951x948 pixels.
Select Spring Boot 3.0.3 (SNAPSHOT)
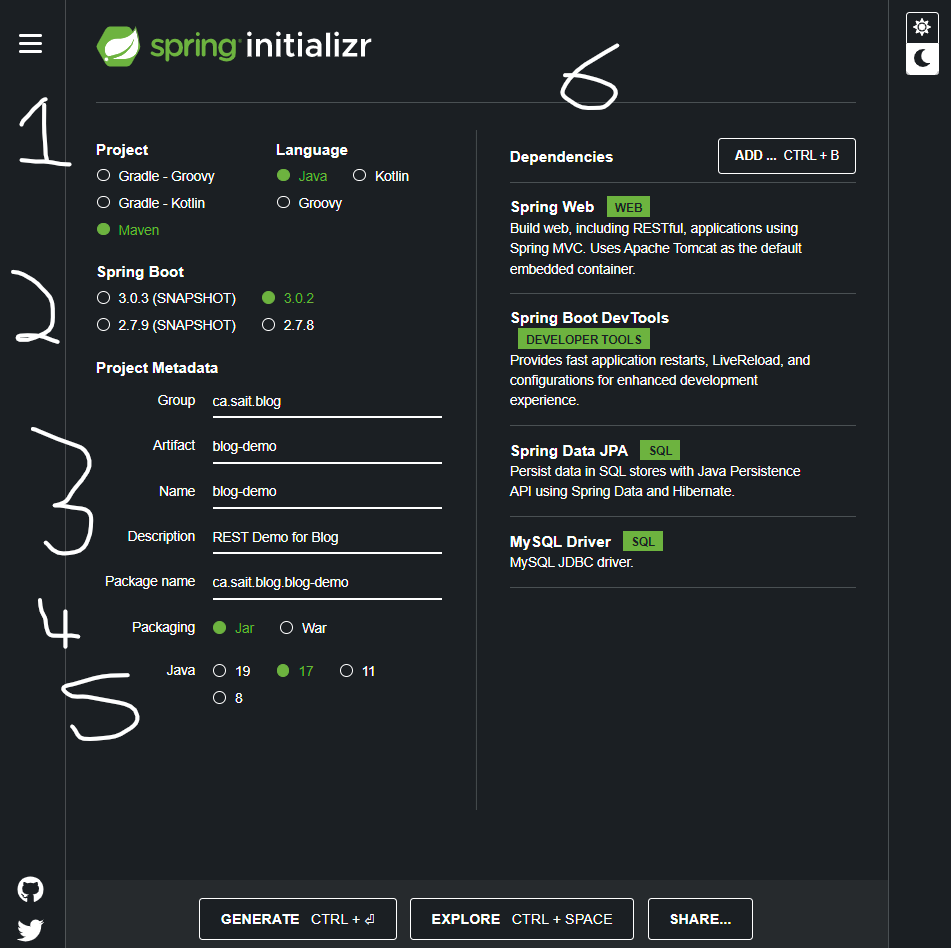pyautogui.click(x=166, y=298)
